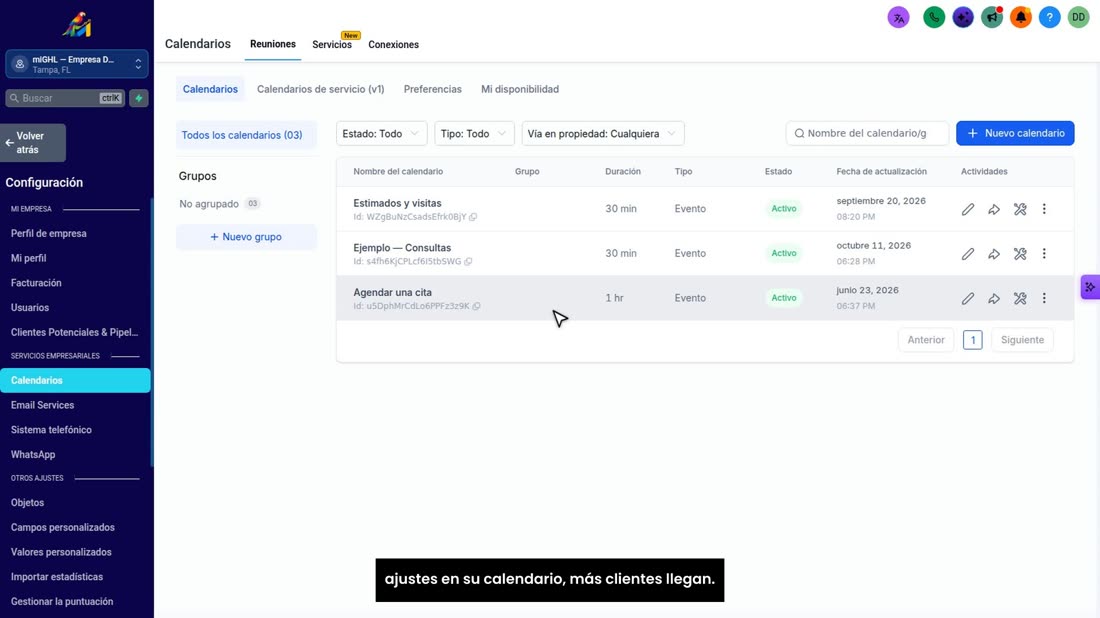The width and height of the screenshot is (1100, 618).
Task: Open the language translation icon in header
Action: tap(898, 18)
